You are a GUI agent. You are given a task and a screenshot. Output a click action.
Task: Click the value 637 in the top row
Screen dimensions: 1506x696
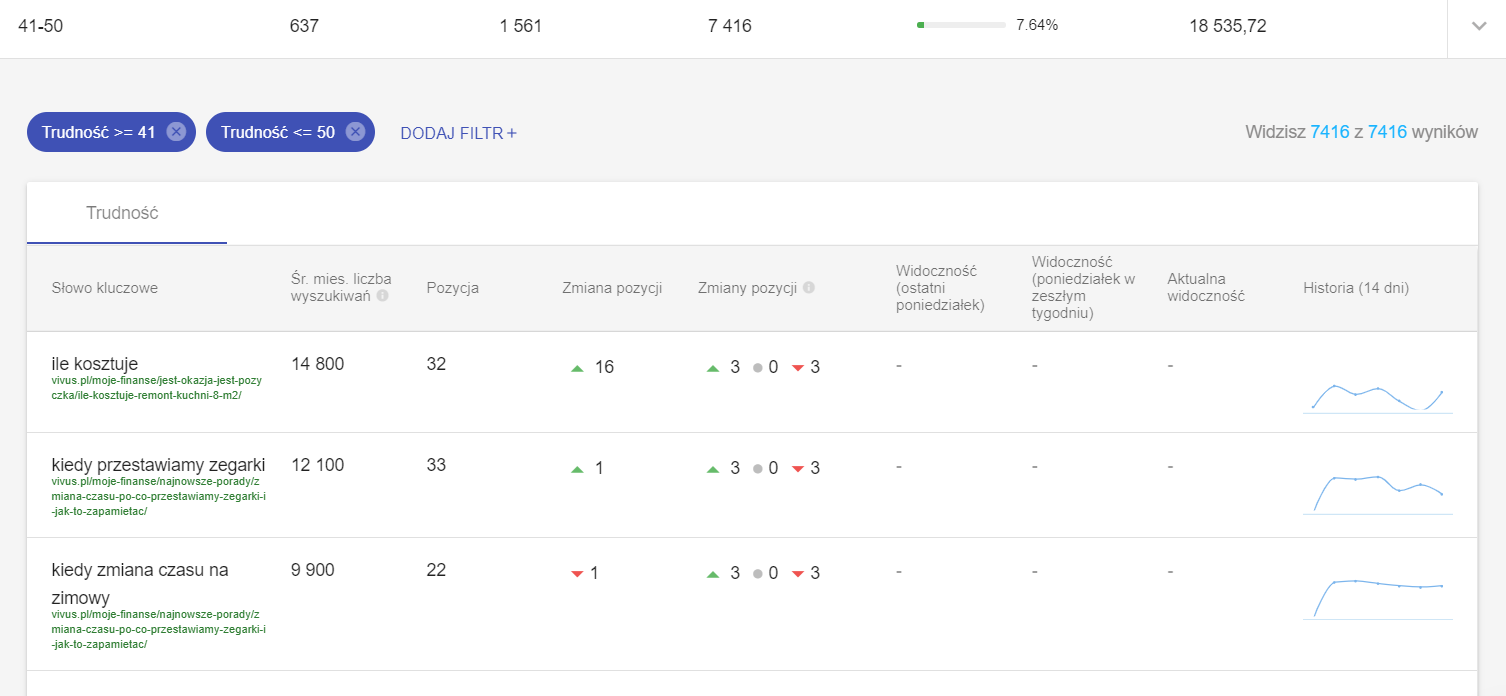304,26
